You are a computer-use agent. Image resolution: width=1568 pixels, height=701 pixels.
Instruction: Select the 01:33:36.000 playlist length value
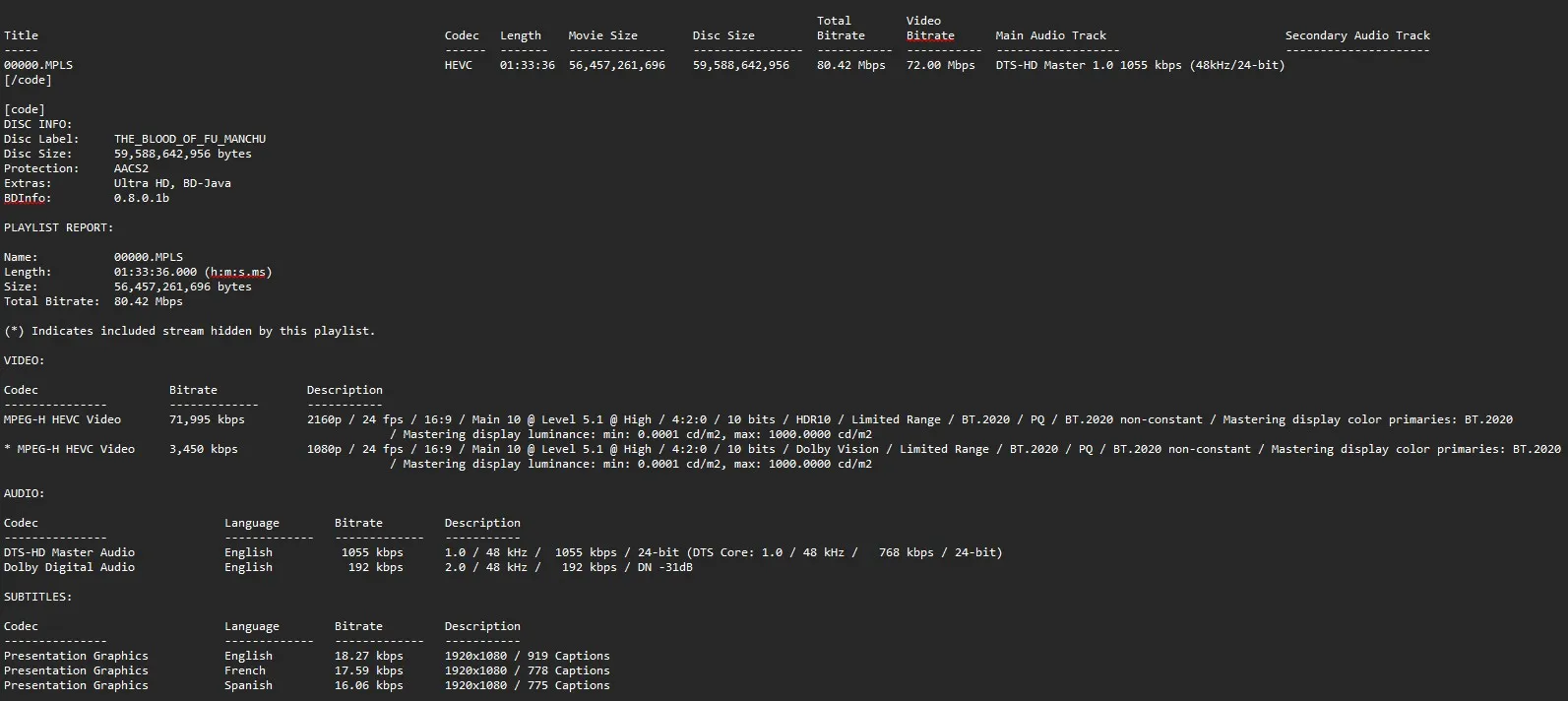[x=156, y=272]
